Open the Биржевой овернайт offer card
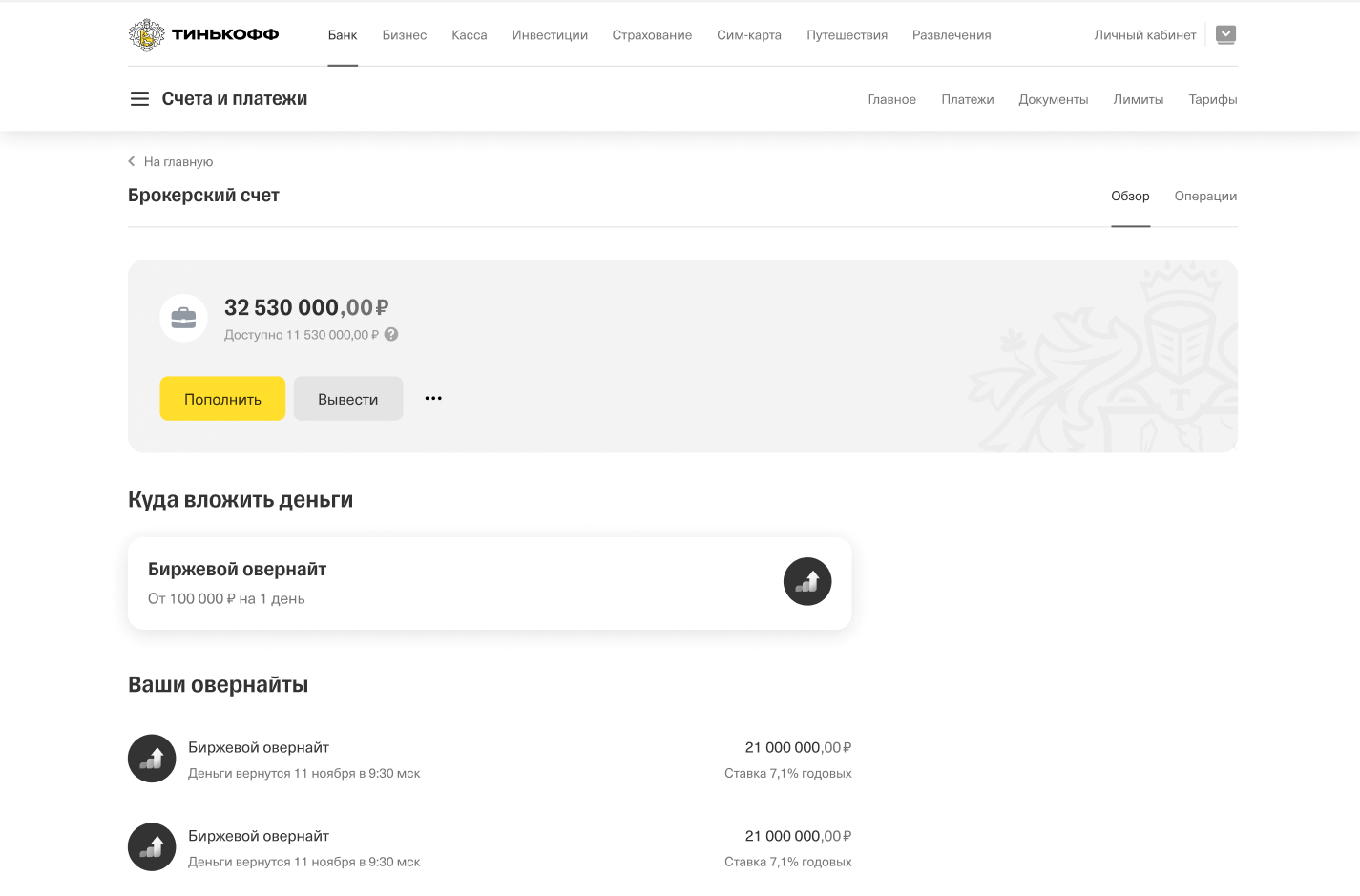The width and height of the screenshot is (1360, 896). pyautogui.click(x=490, y=583)
